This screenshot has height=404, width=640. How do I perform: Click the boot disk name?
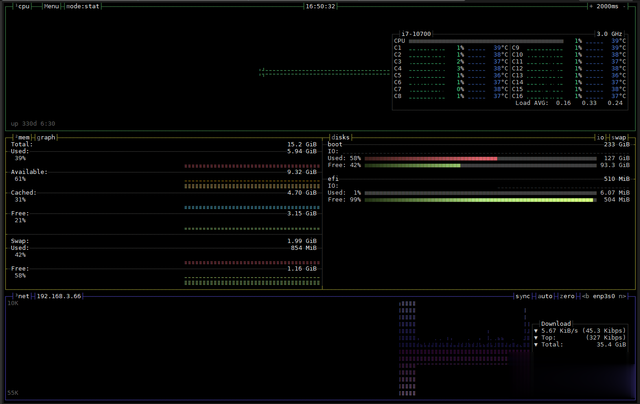pos(335,144)
